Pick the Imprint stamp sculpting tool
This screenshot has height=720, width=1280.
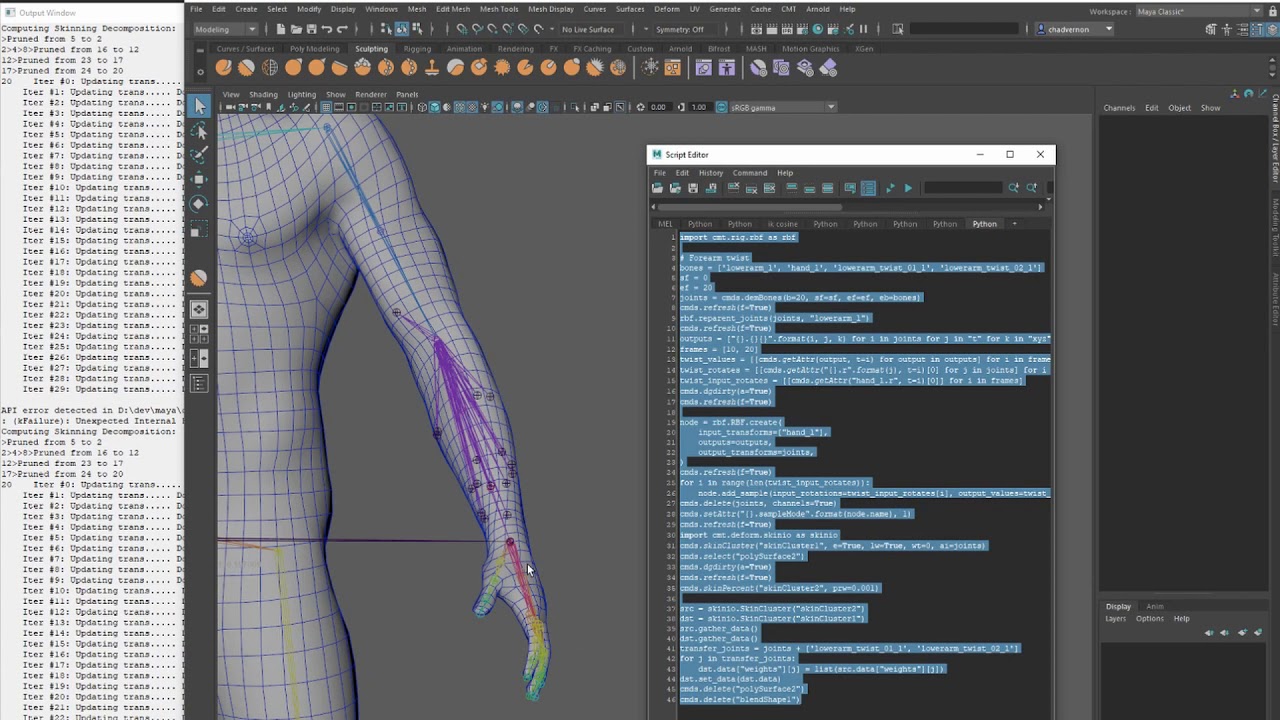[x=432, y=68]
